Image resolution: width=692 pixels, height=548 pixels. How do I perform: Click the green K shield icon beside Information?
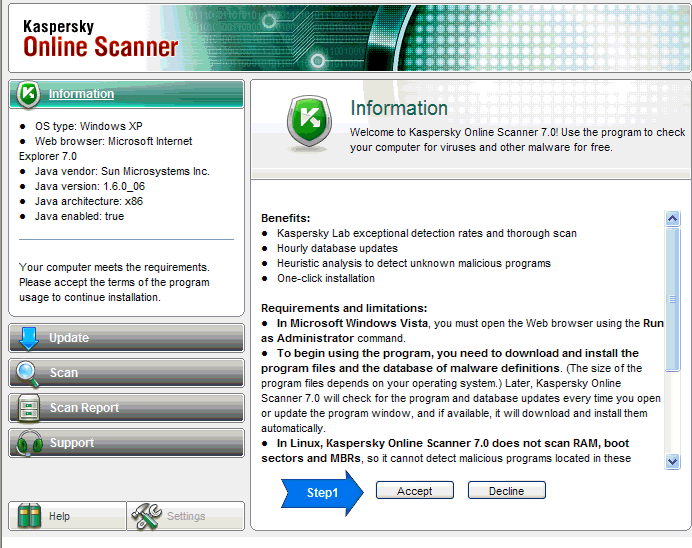point(29,94)
